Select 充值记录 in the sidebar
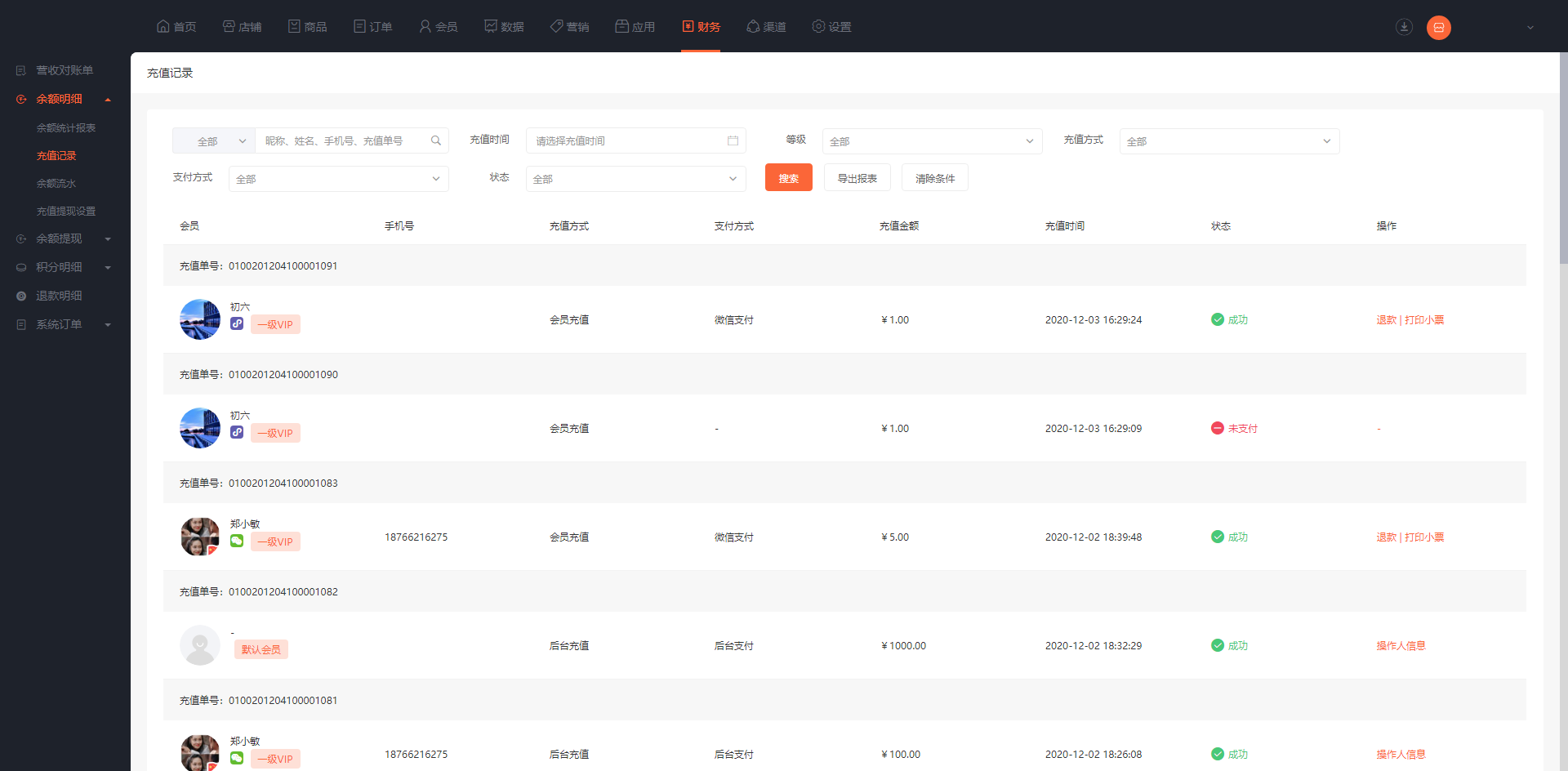This screenshot has width=1568, height=771. click(56, 156)
